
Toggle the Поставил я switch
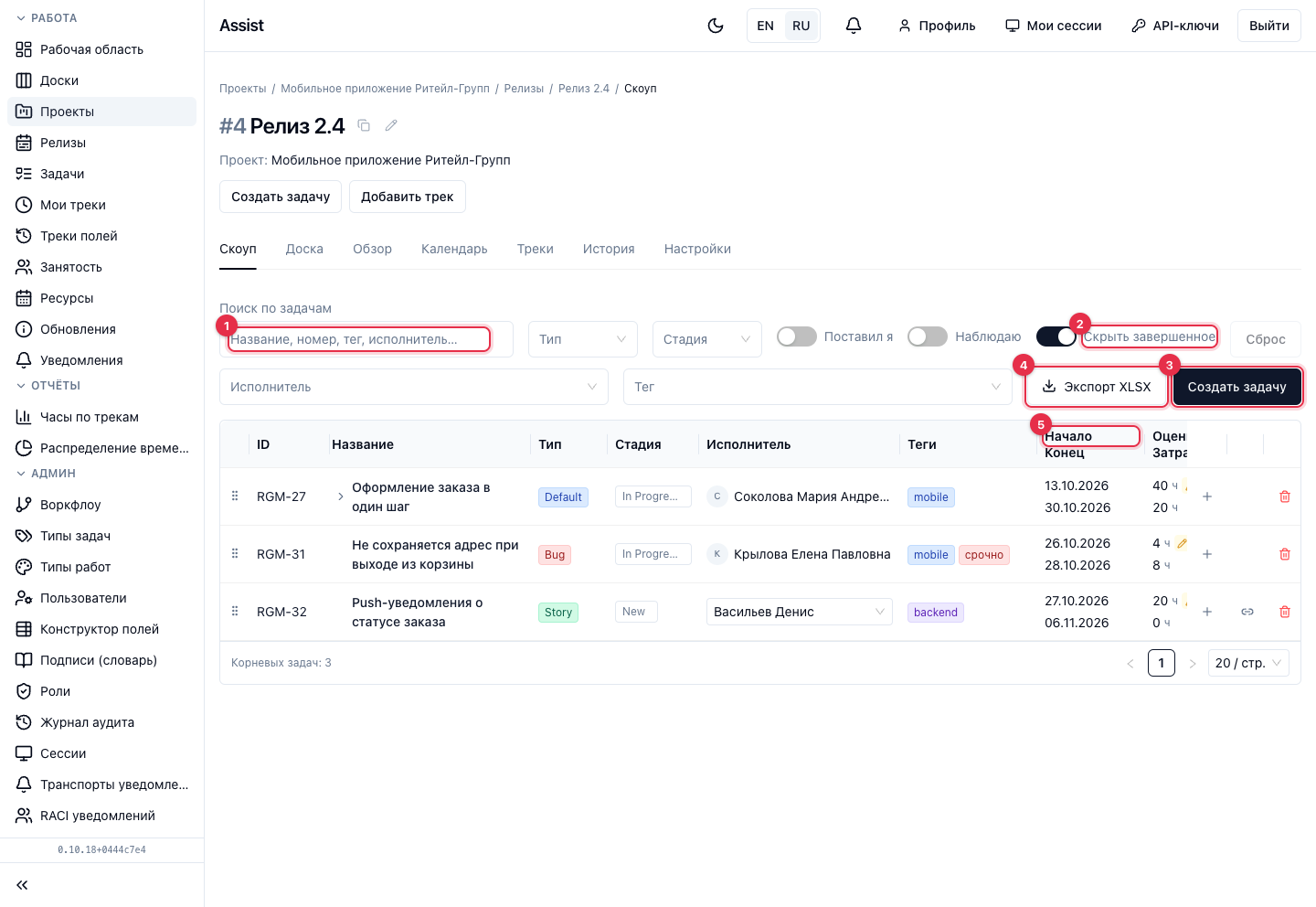pyautogui.click(x=797, y=336)
